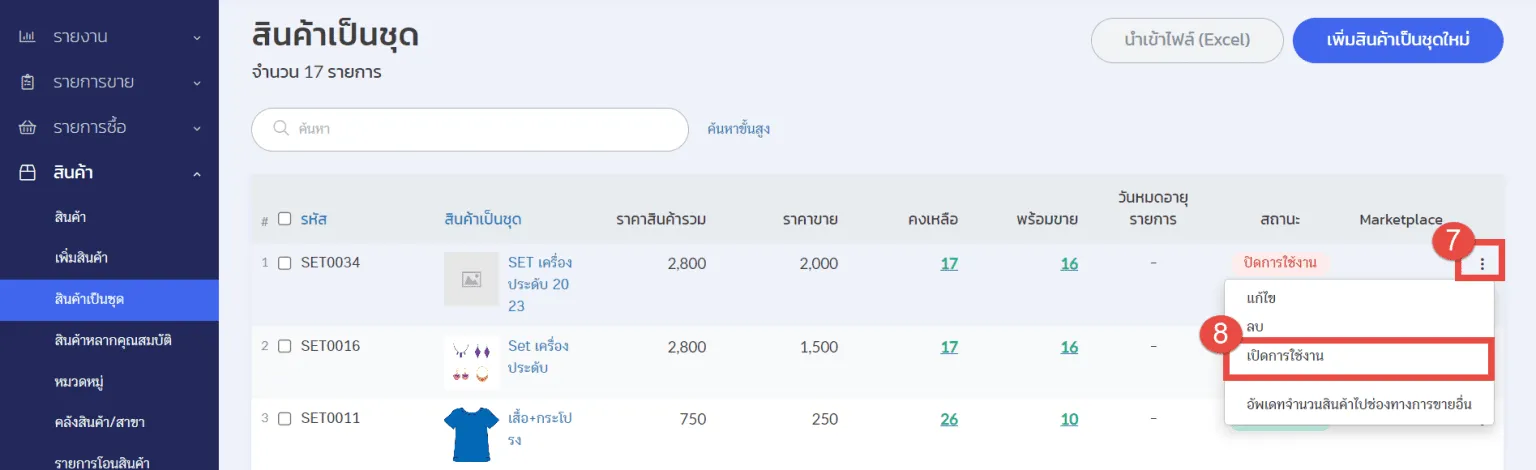Expand the รายการขาย sidebar section

click(x=197, y=82)
